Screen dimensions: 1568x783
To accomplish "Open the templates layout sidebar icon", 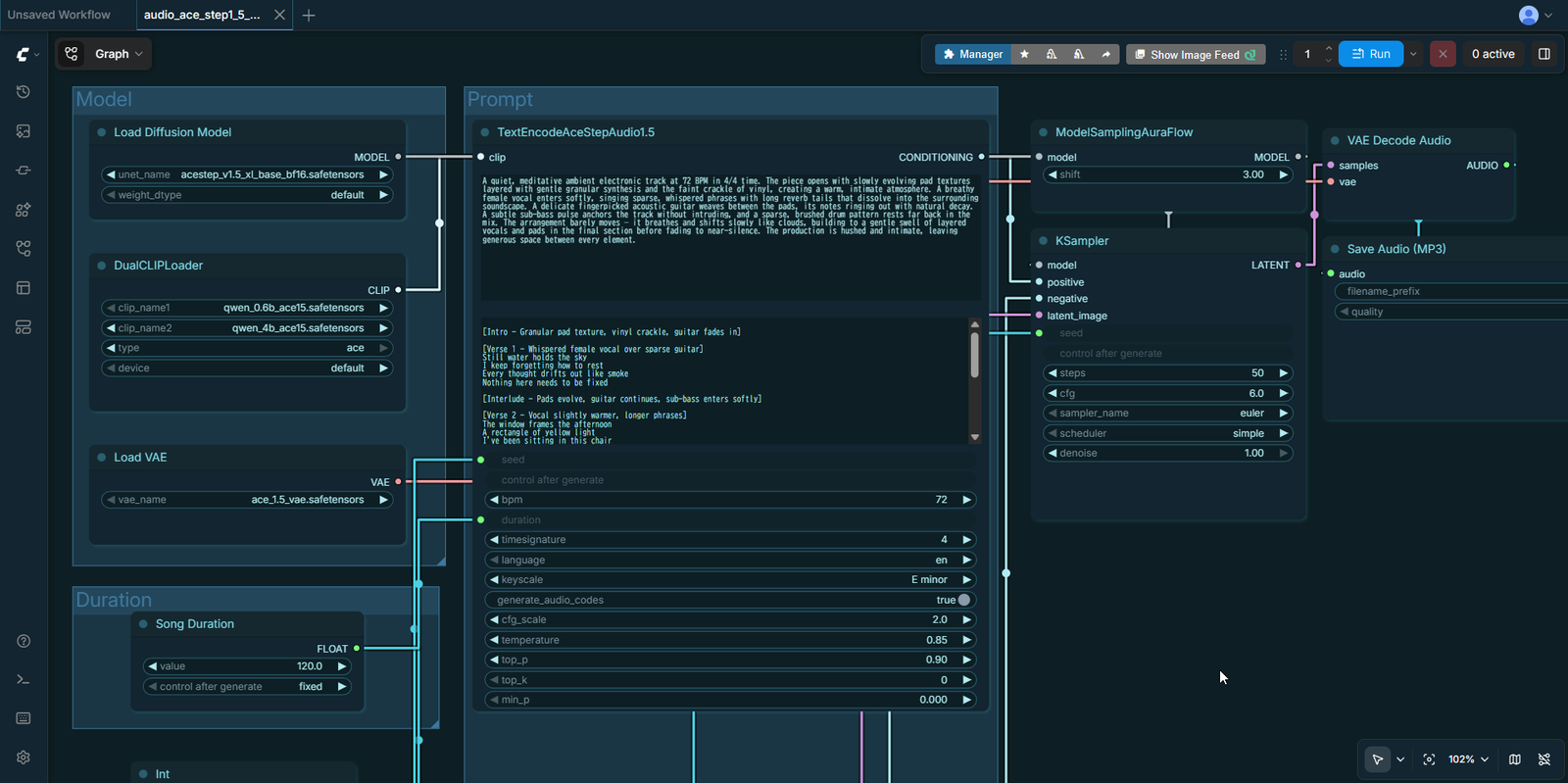I will (24, 288).
